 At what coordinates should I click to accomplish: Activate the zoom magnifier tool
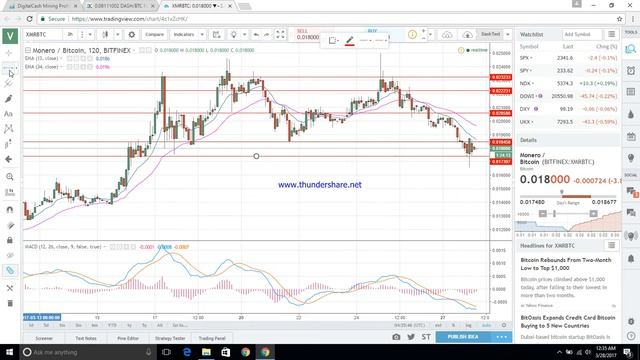click(9, 177)
